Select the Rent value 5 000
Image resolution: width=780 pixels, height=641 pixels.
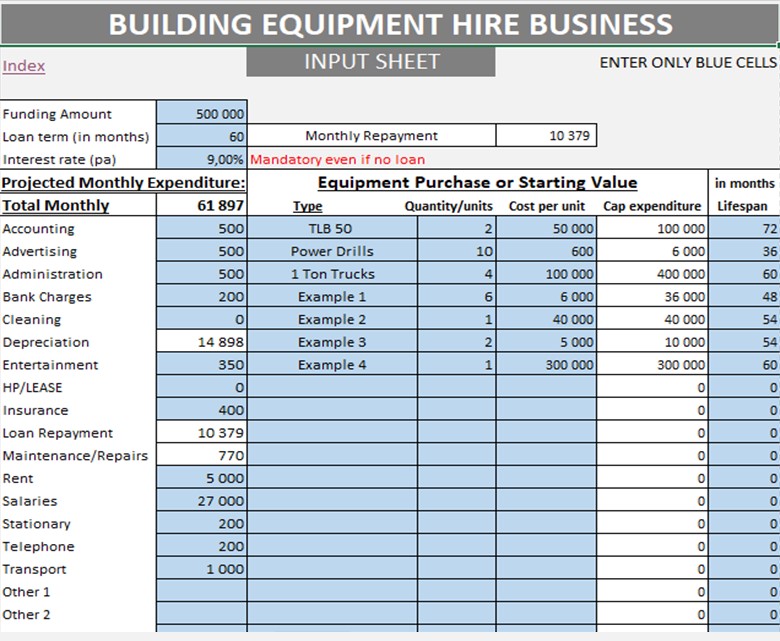point(202,478)
